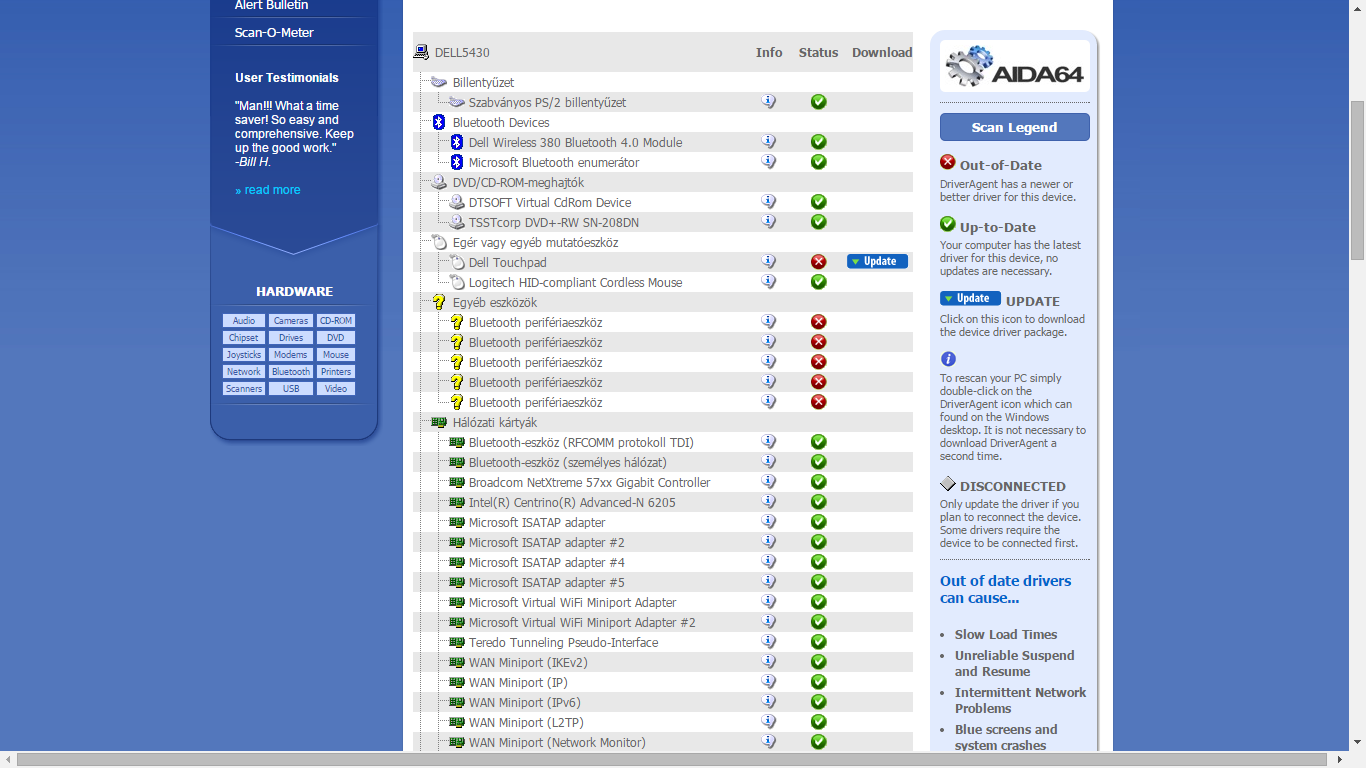
Task: Select Microsoft ISATAP adapter #5 row text
Action: 547,582
